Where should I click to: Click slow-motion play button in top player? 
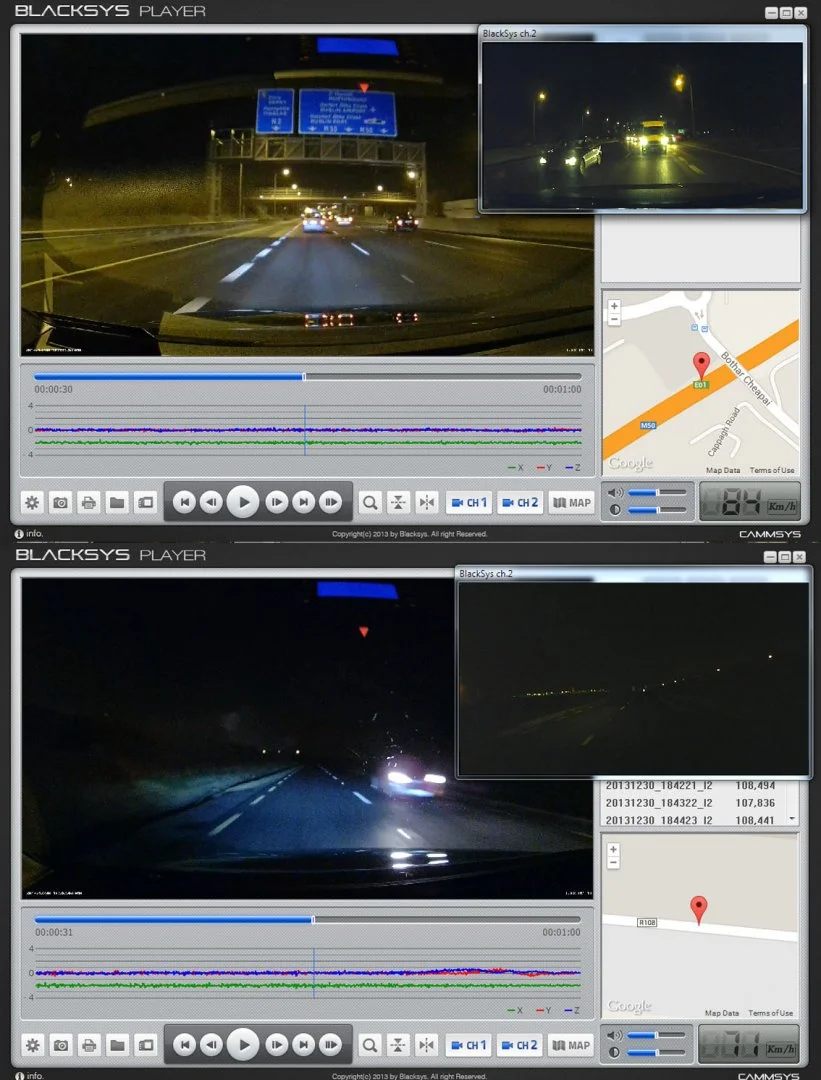pyautogui.click(x=331, y=502)
